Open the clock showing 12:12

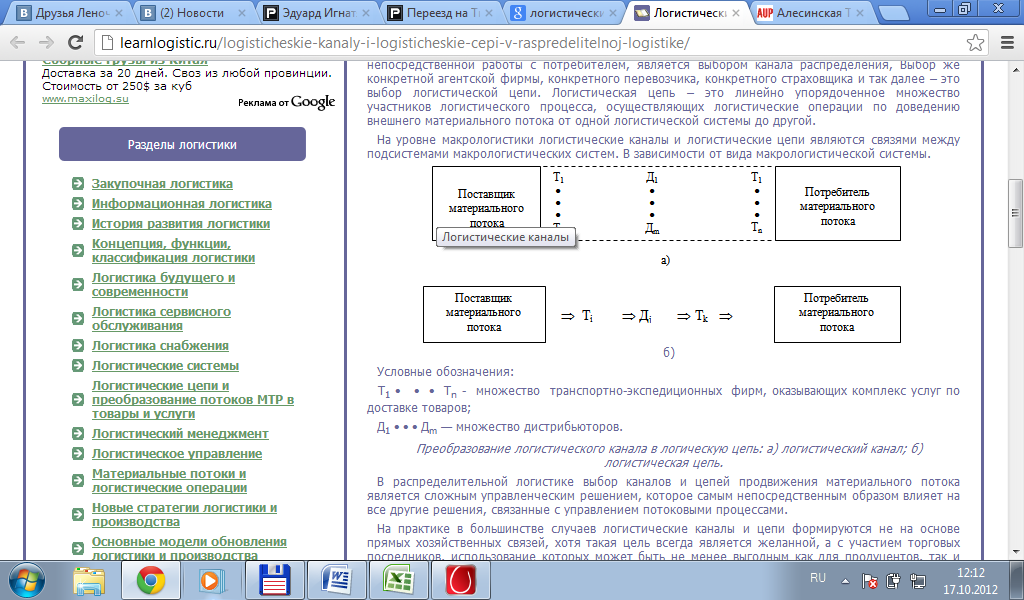(971, 580)
